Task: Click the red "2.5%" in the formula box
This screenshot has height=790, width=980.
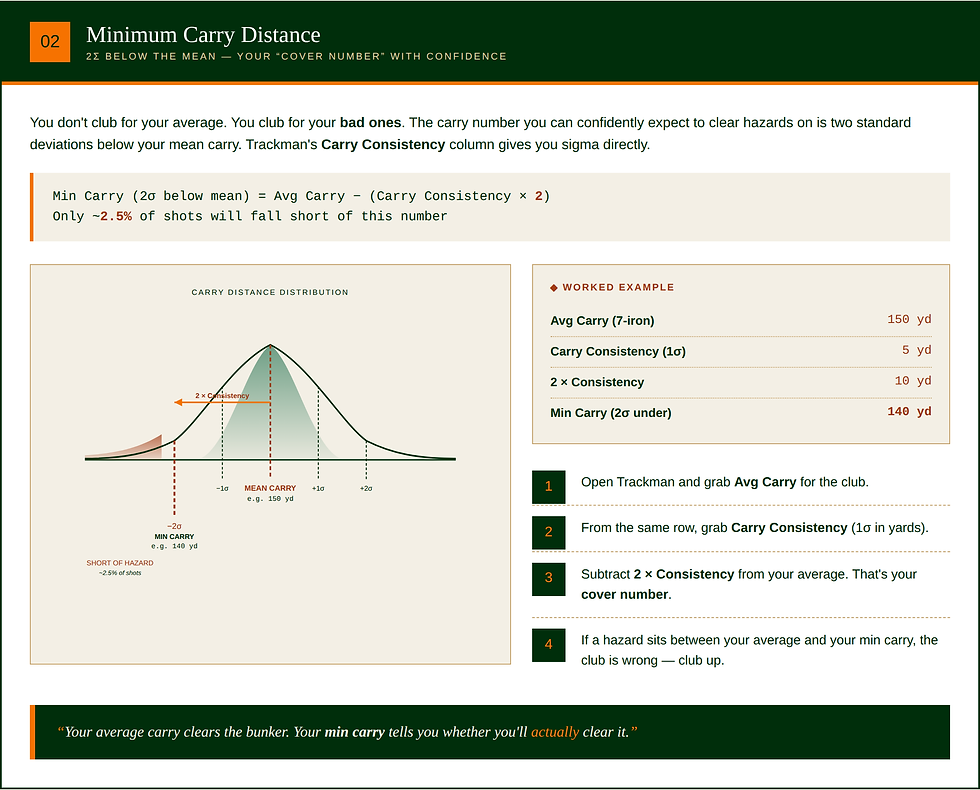Action: click(116, 216)
